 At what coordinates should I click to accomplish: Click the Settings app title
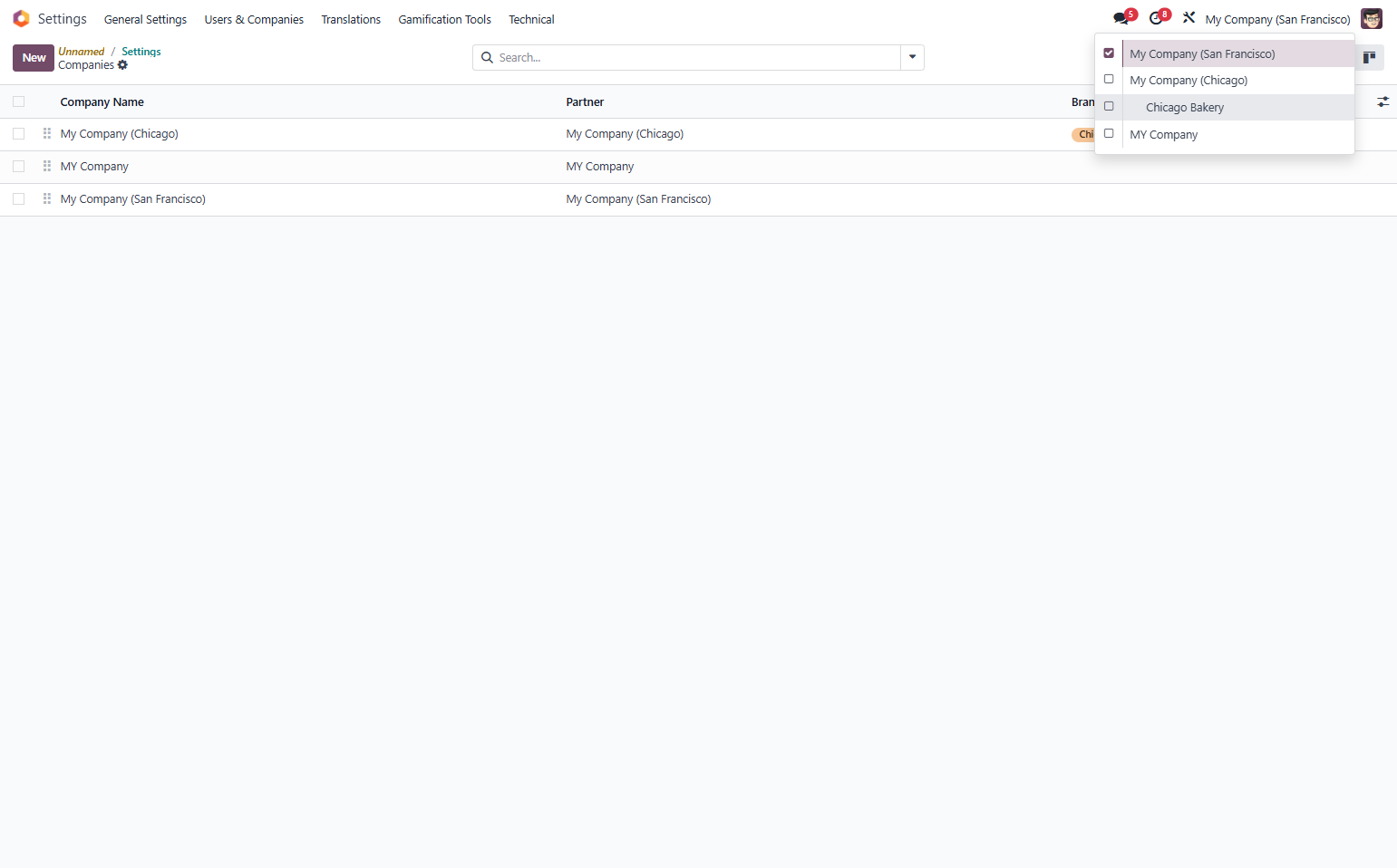pos(63,19)
